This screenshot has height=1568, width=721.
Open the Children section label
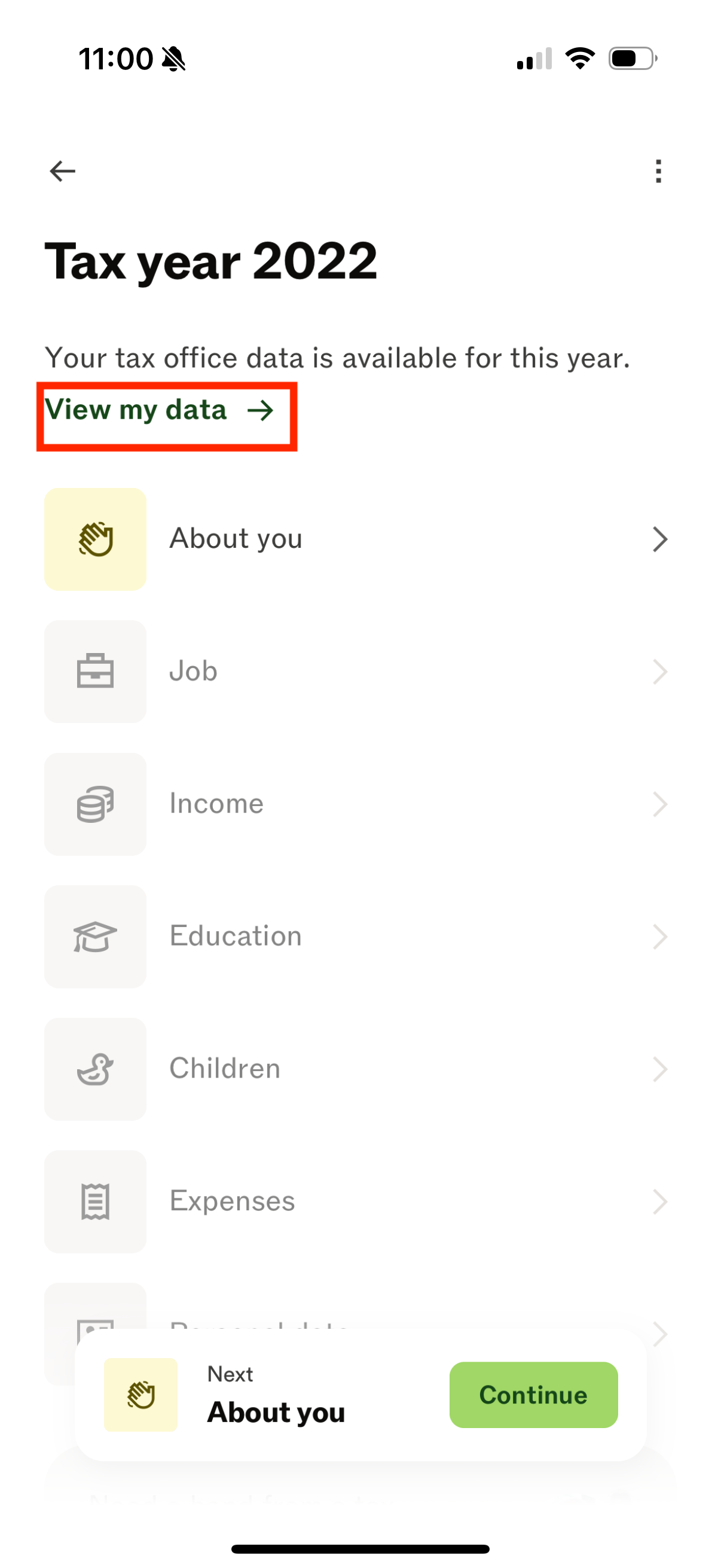tap(225, 1069)
